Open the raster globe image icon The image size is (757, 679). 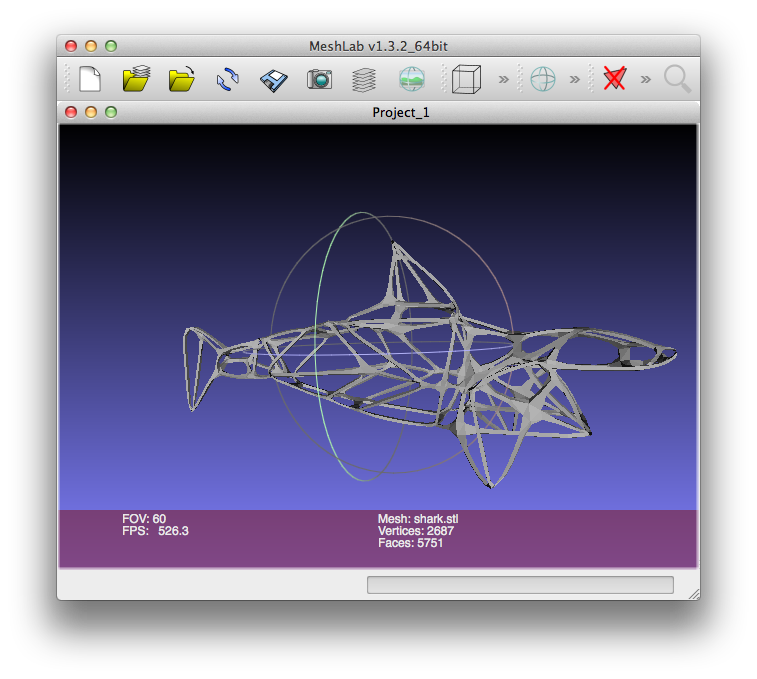pos(412,79)
